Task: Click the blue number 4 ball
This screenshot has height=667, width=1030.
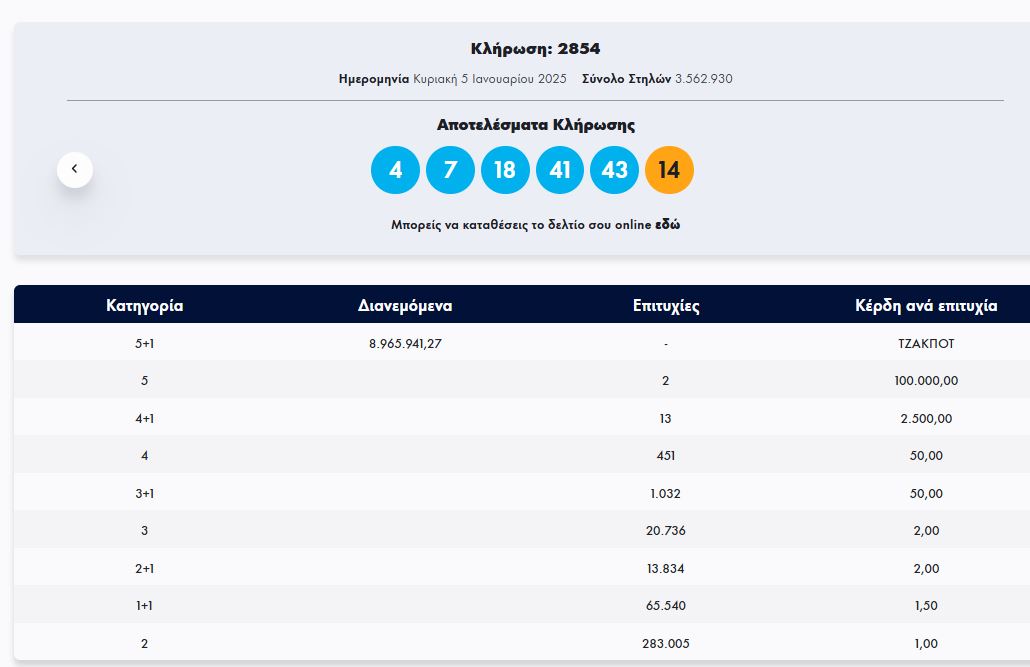Action: pos(395,170)
